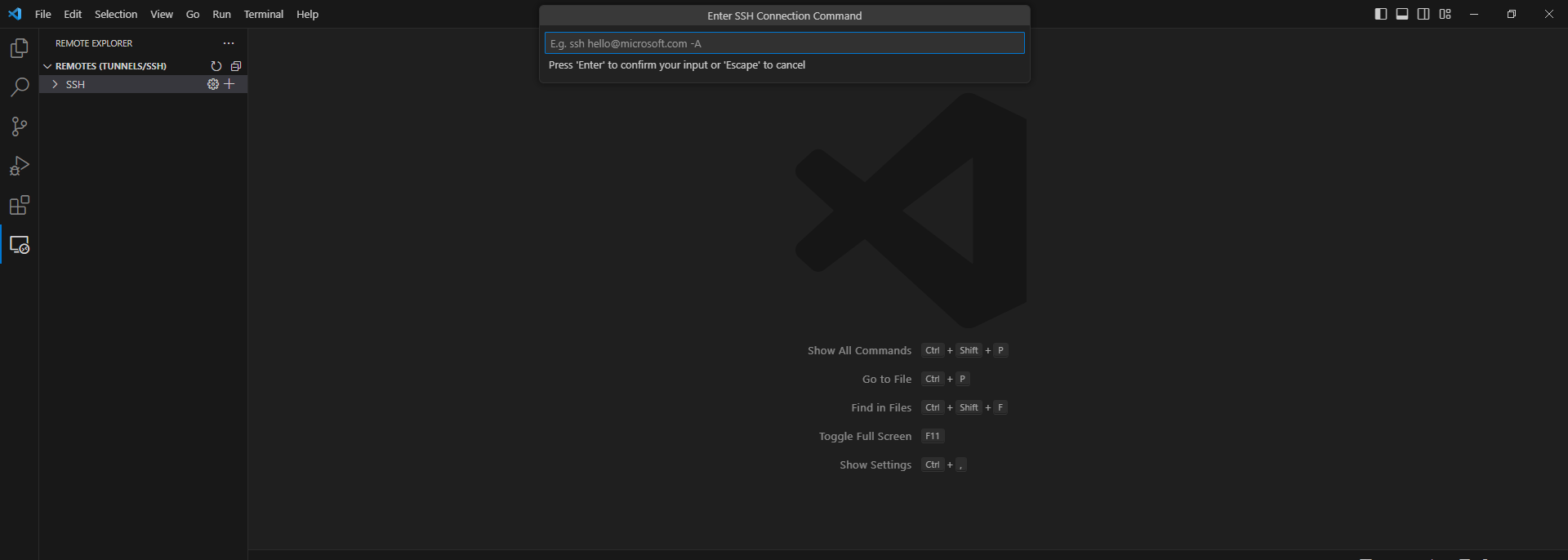Restore down the VS Code window
1568x560 pixels.
coord(1512,14)
